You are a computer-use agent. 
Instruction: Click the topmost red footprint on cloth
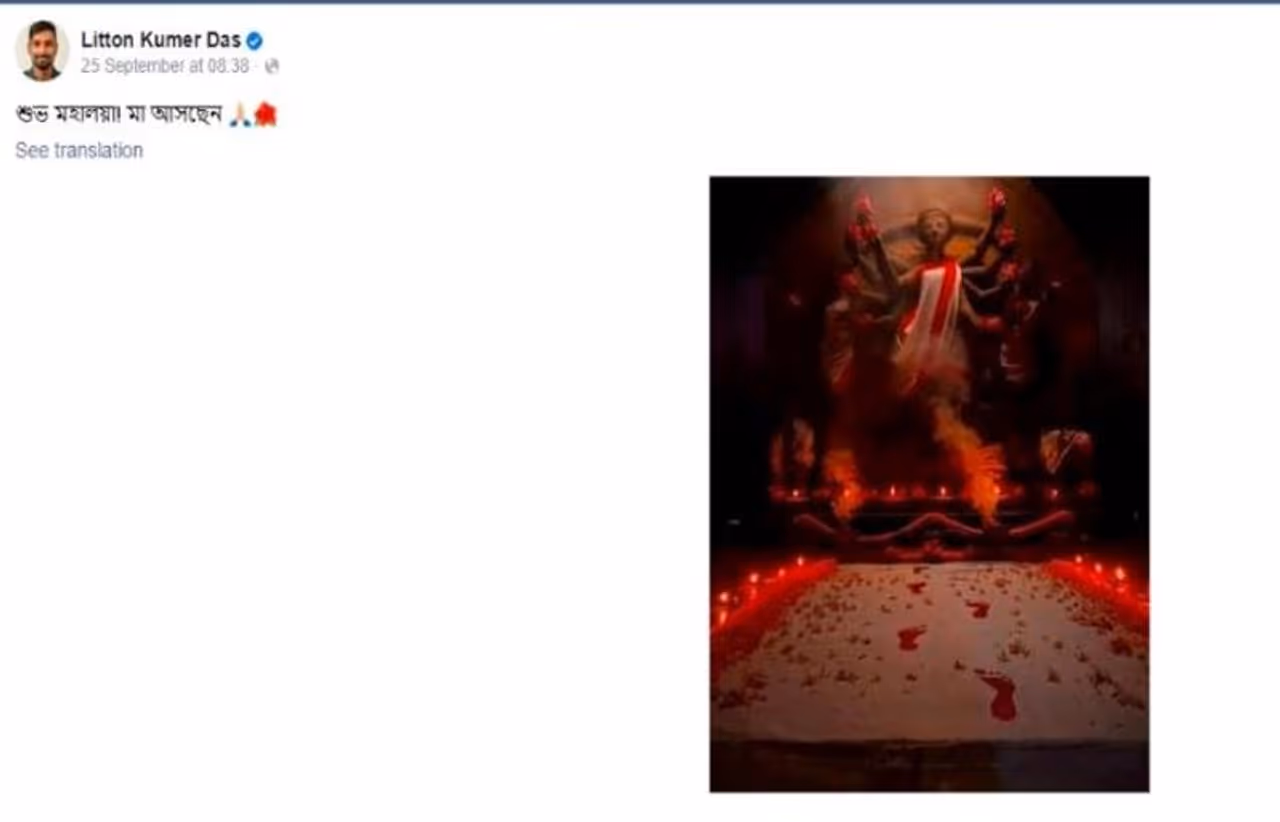click(x=916, y=587)
